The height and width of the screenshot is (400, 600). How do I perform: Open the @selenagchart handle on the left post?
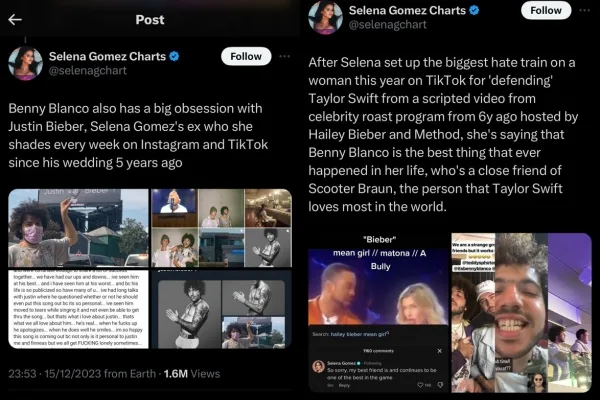click(x=88, y=70)
